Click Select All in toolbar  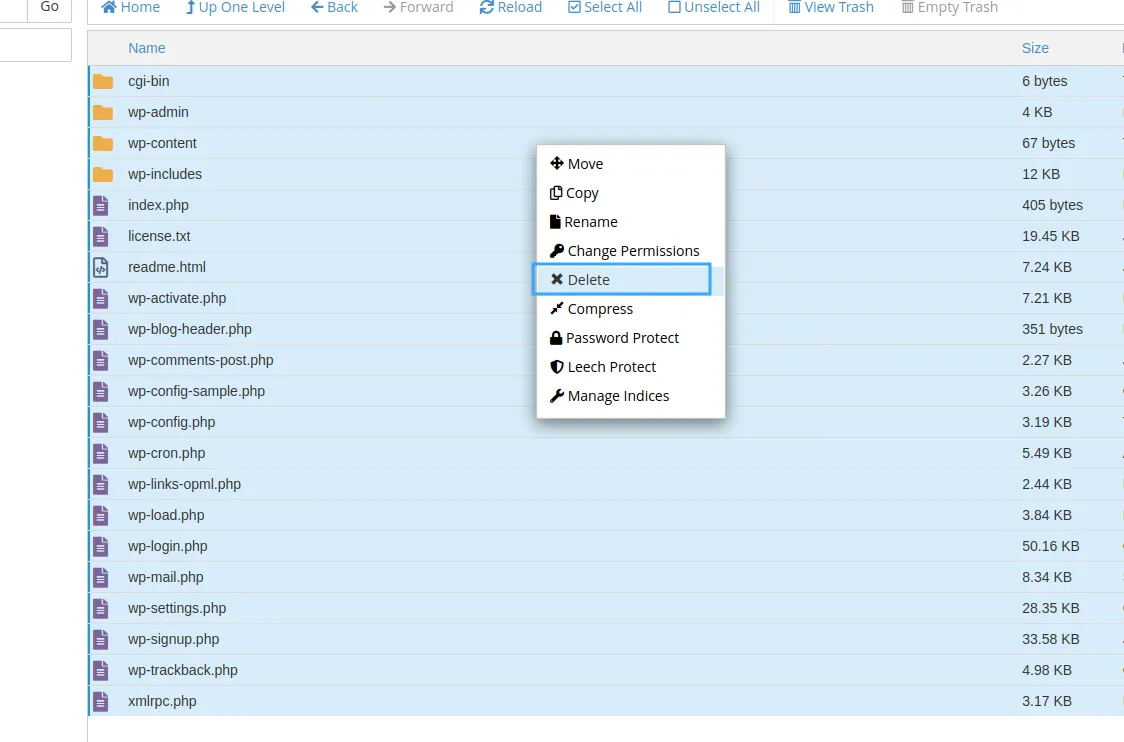pyautogui.click(x=604, y=7)
